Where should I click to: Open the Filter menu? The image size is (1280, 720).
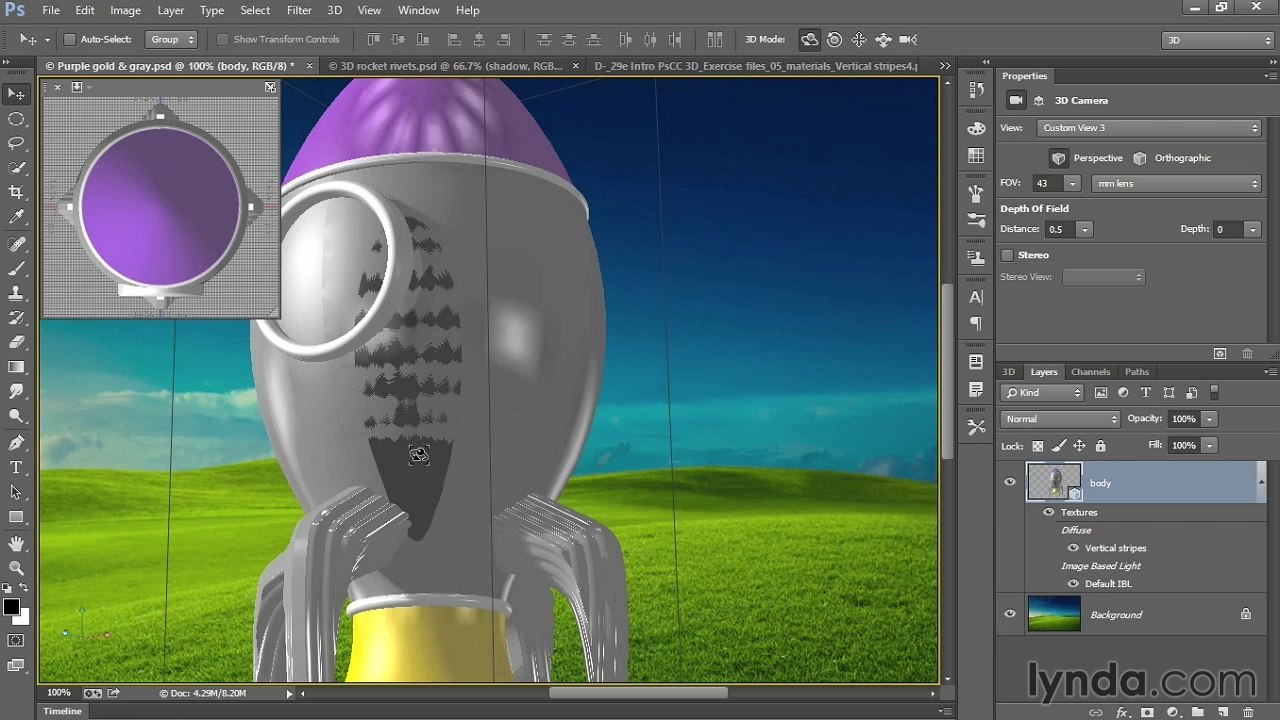pyautogui.click(x=299, y=10)
